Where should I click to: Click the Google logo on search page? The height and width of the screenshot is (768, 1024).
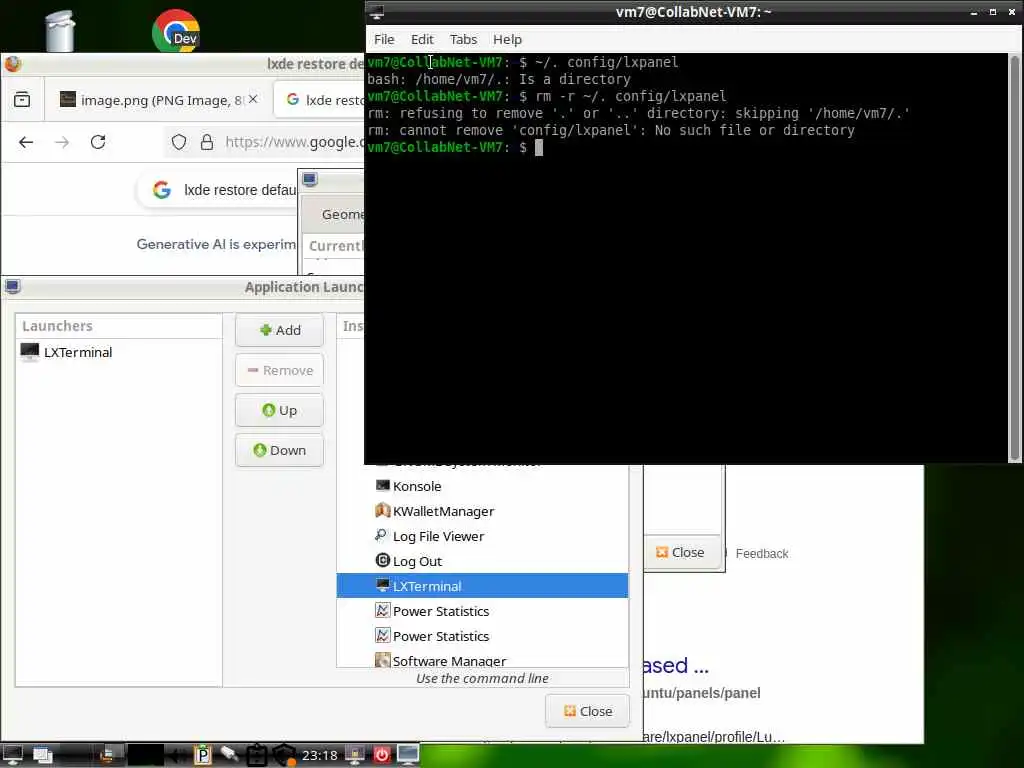[162, 190]
